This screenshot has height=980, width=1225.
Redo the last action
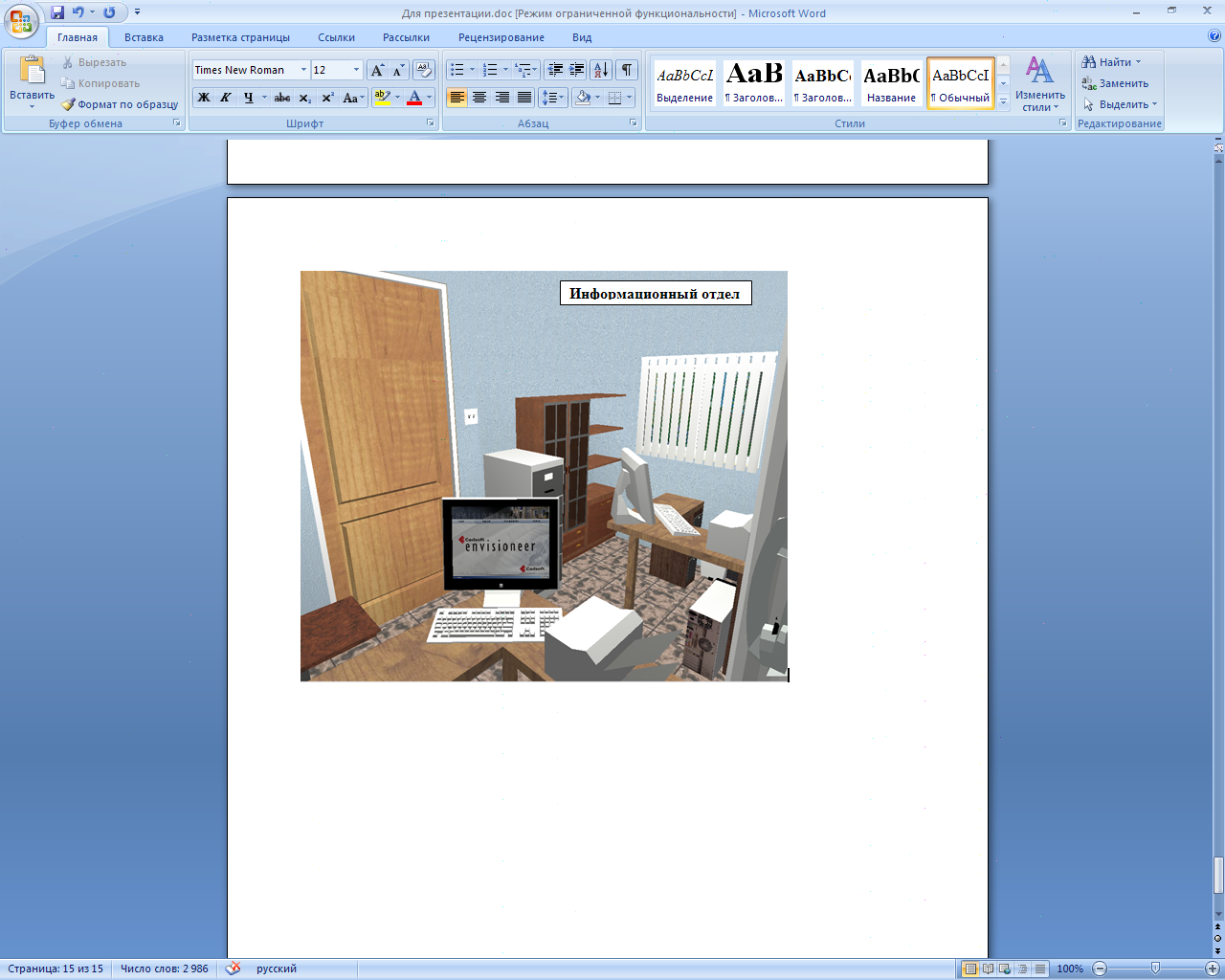[109, 12]
